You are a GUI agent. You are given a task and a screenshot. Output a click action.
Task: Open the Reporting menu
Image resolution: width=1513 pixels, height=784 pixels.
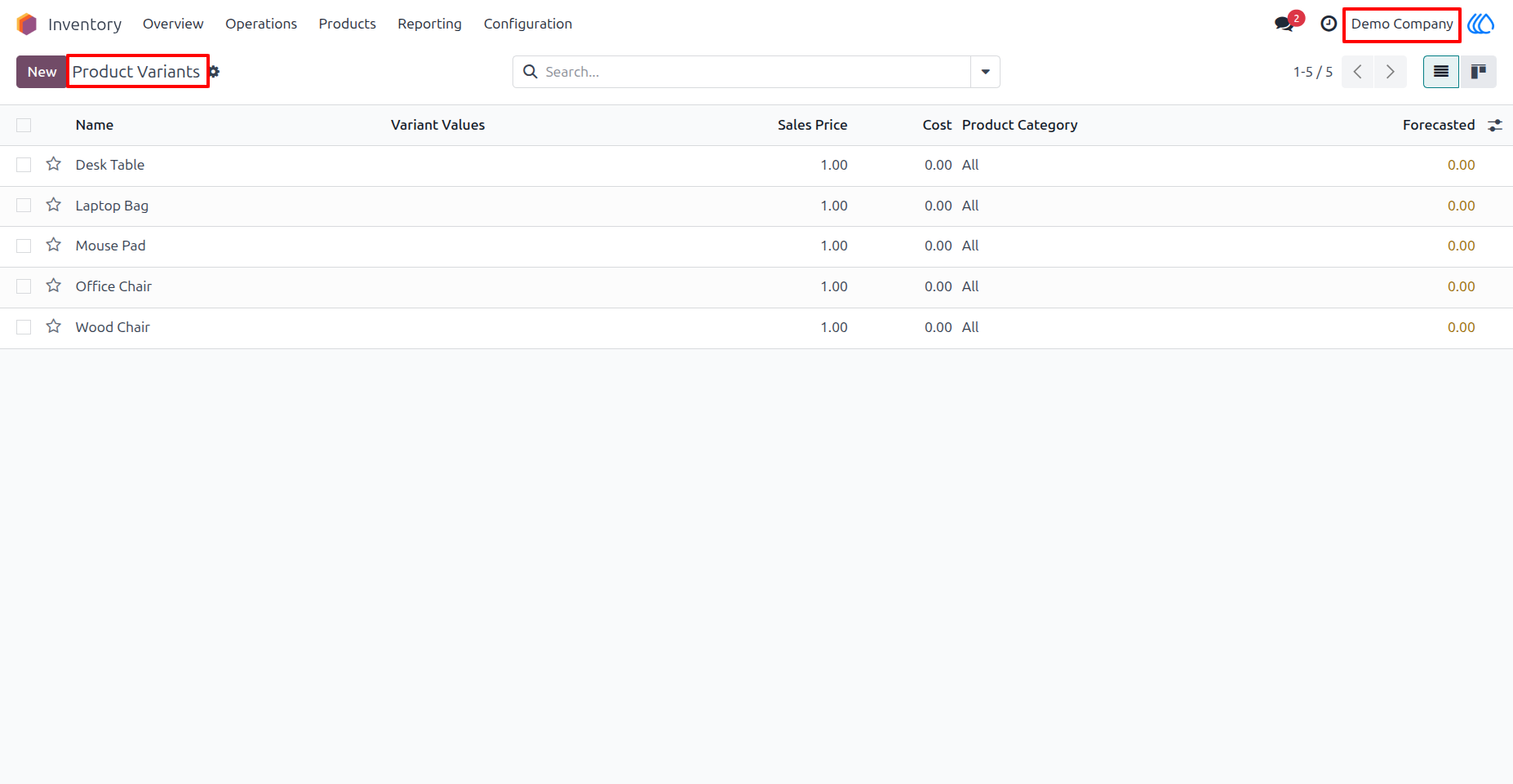[430, 24]
